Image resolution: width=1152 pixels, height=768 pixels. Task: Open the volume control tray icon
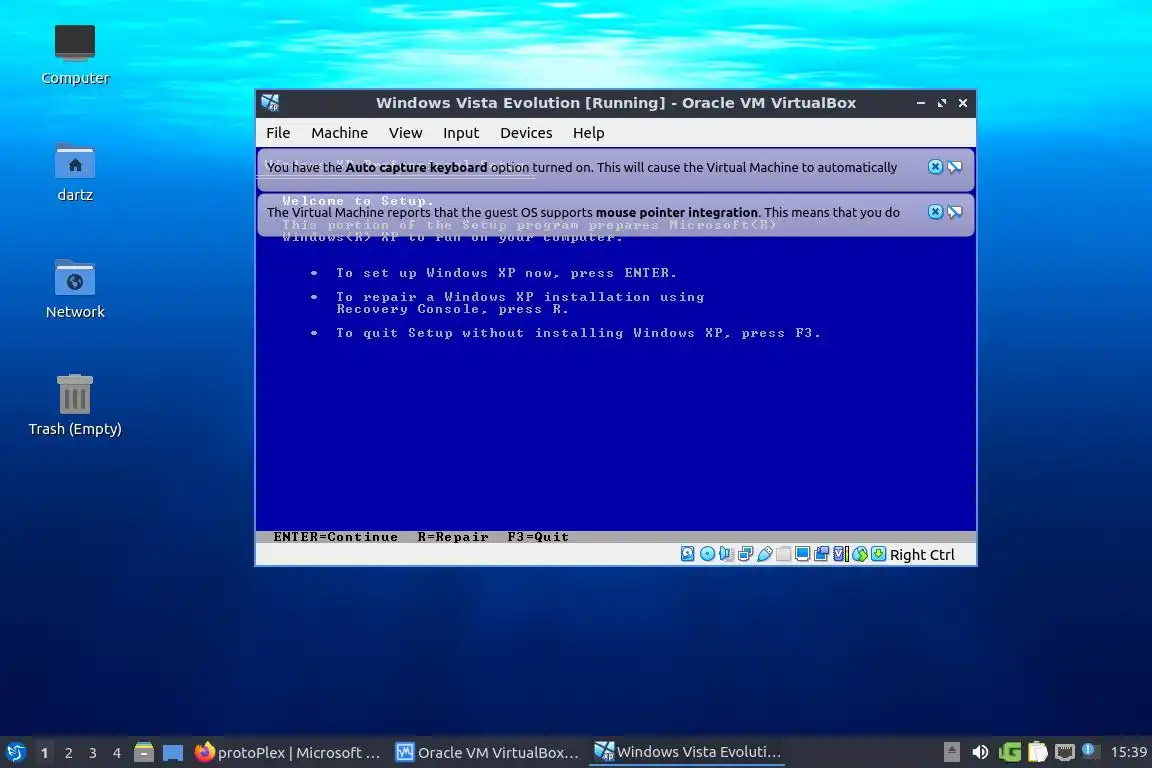pyautogui.click(x=980, y=752)
